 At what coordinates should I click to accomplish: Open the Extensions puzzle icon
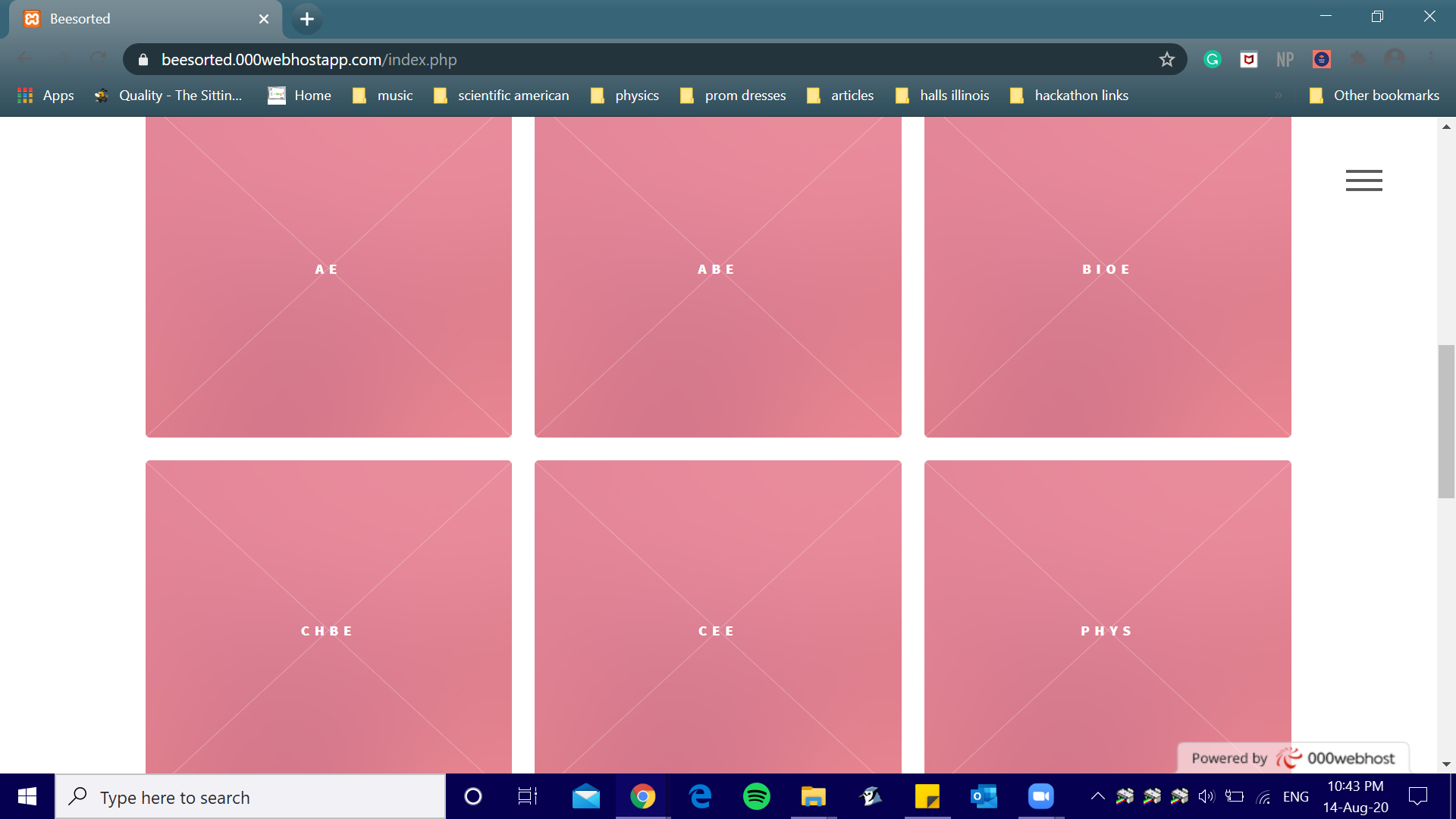pyautogui.click(x=1357, y=59)
